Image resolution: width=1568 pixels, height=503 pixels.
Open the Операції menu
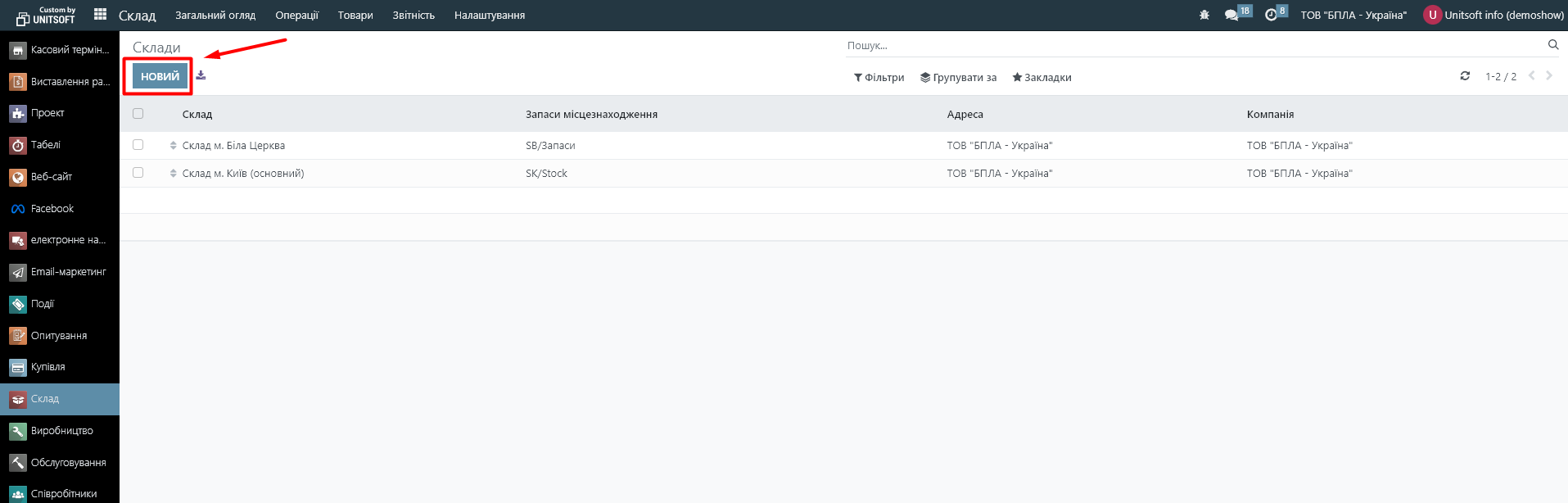coord(296,16)
